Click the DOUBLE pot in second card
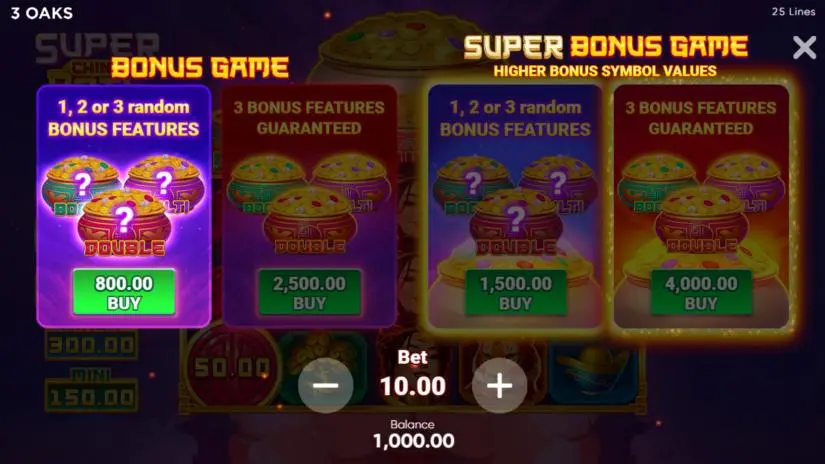The width and height of the screenshot is (825, 464). click(x=310, y=223)
